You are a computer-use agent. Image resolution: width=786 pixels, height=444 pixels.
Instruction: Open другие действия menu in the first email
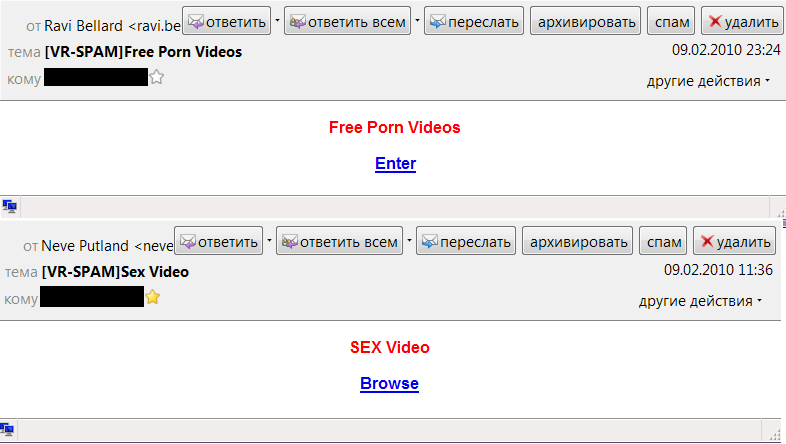pos(708,81)
